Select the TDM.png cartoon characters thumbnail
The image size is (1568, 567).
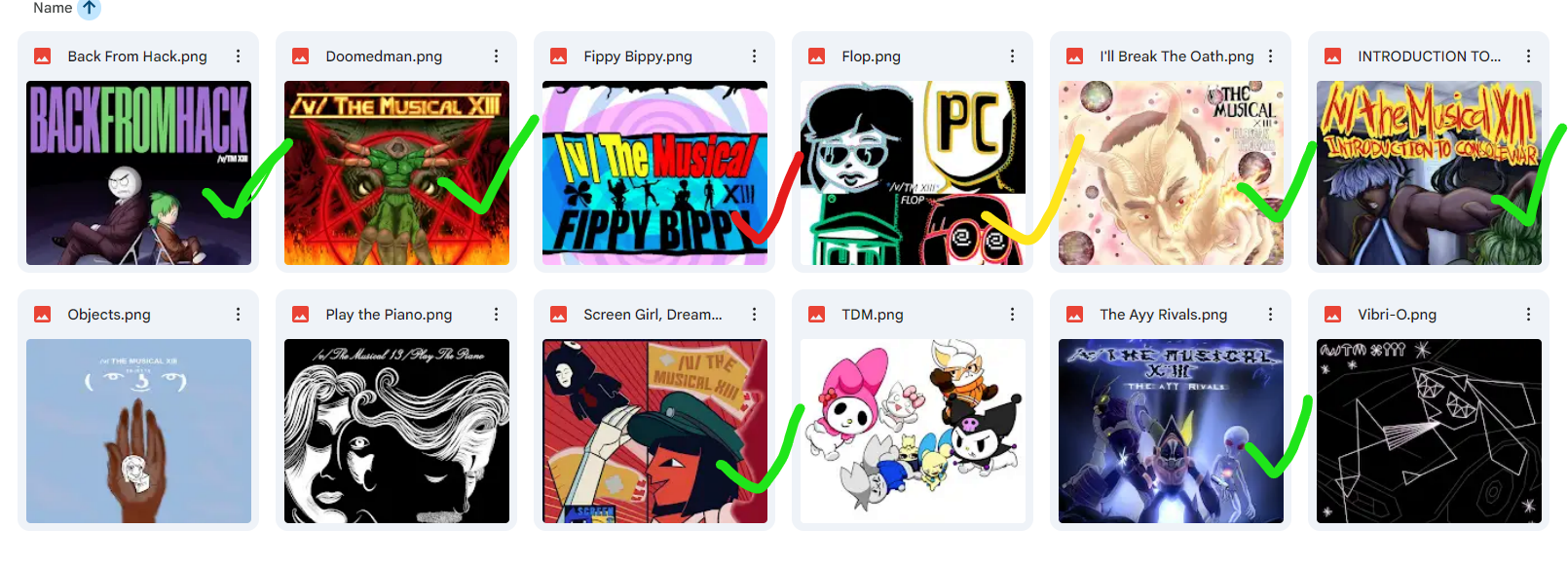[913, 431]
